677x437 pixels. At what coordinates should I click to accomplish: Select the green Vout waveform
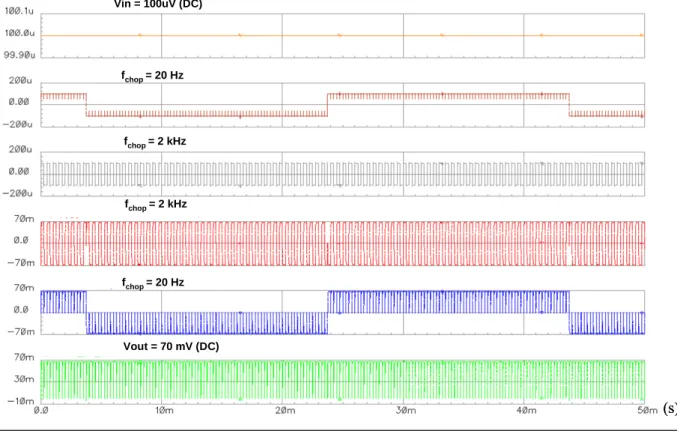coord(343,380)
